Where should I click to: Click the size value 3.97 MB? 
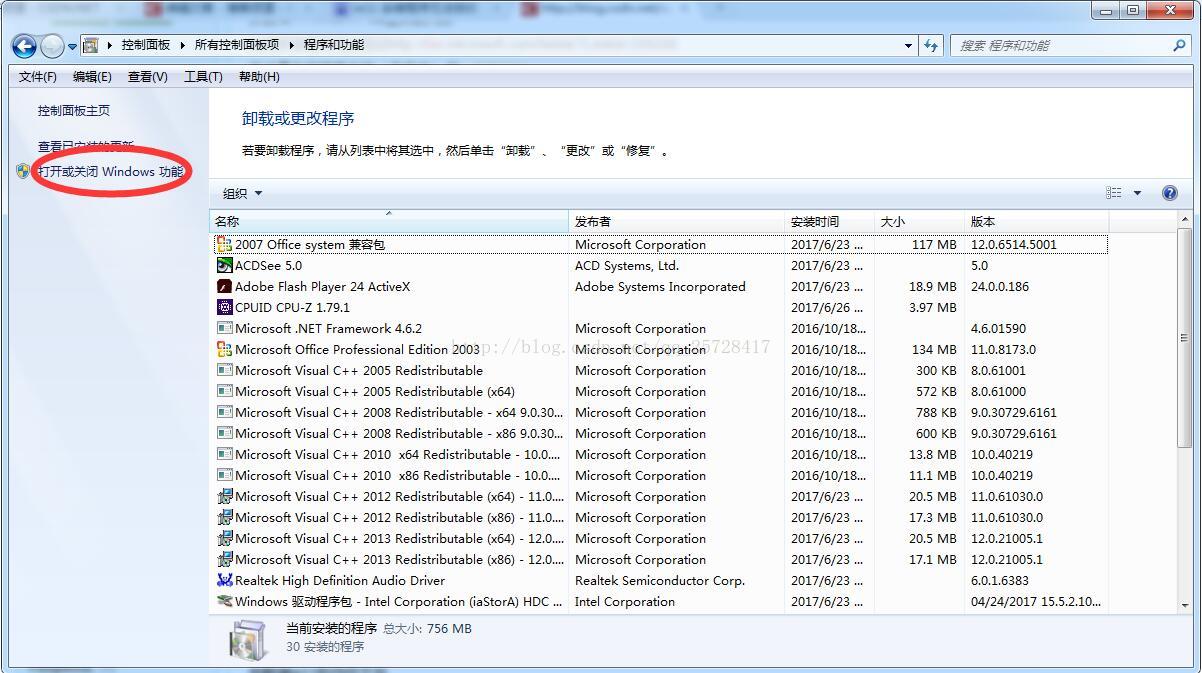[x=933, y=307]
